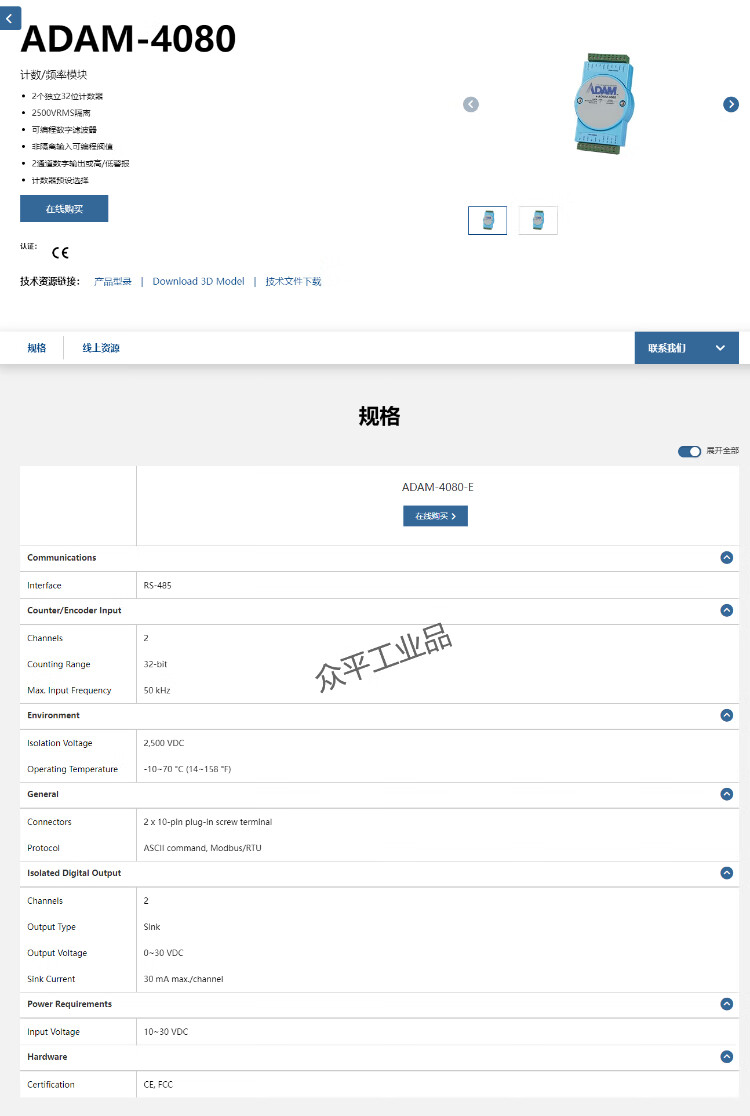Switch to the 线上资源 tab

[101, 348]
